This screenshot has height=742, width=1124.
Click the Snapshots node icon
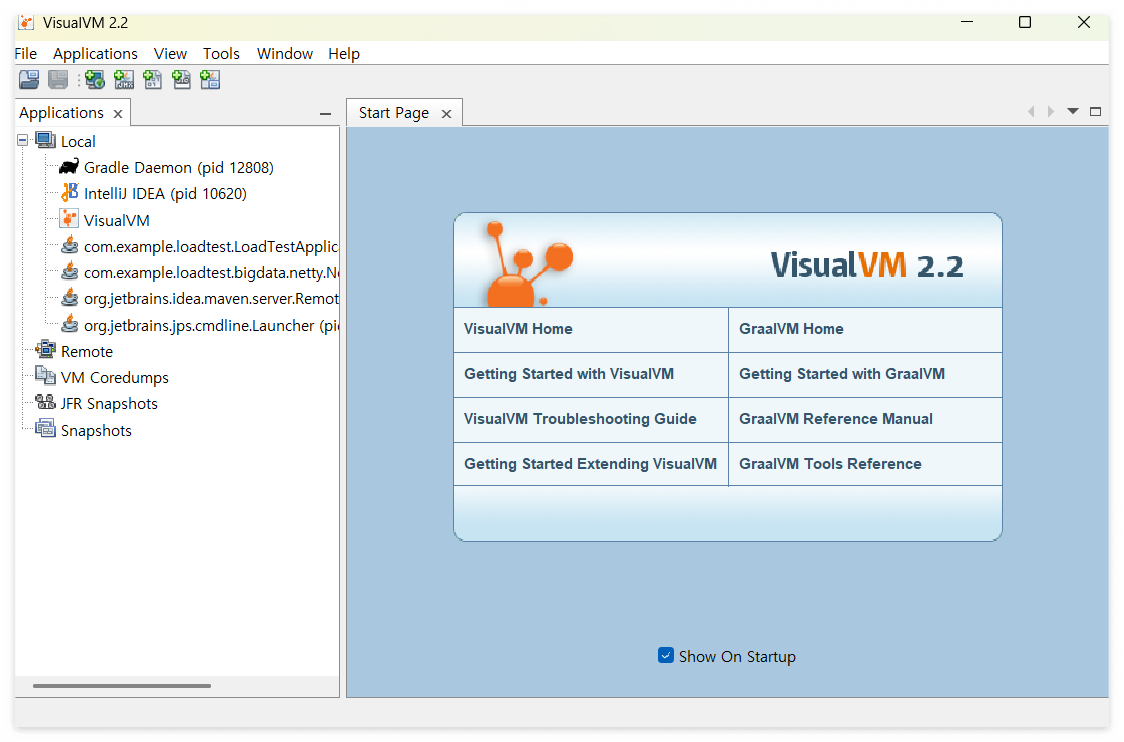46,429
